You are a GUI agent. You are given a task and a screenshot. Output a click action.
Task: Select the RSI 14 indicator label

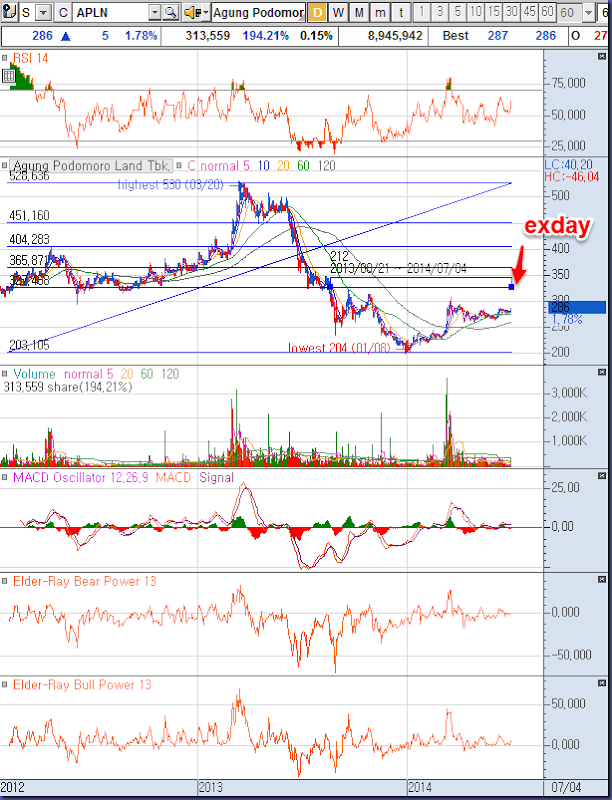click(30, 58)
